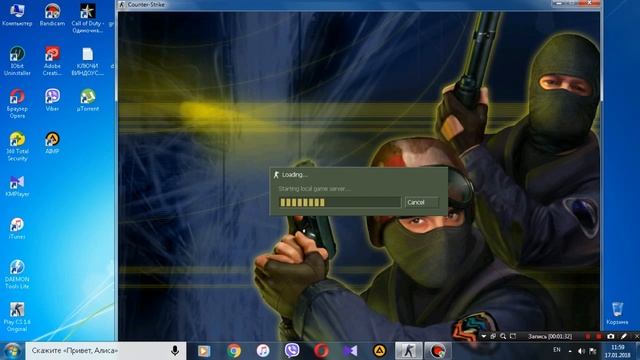Open Viber from the taskbar

(x=292, y=351)
